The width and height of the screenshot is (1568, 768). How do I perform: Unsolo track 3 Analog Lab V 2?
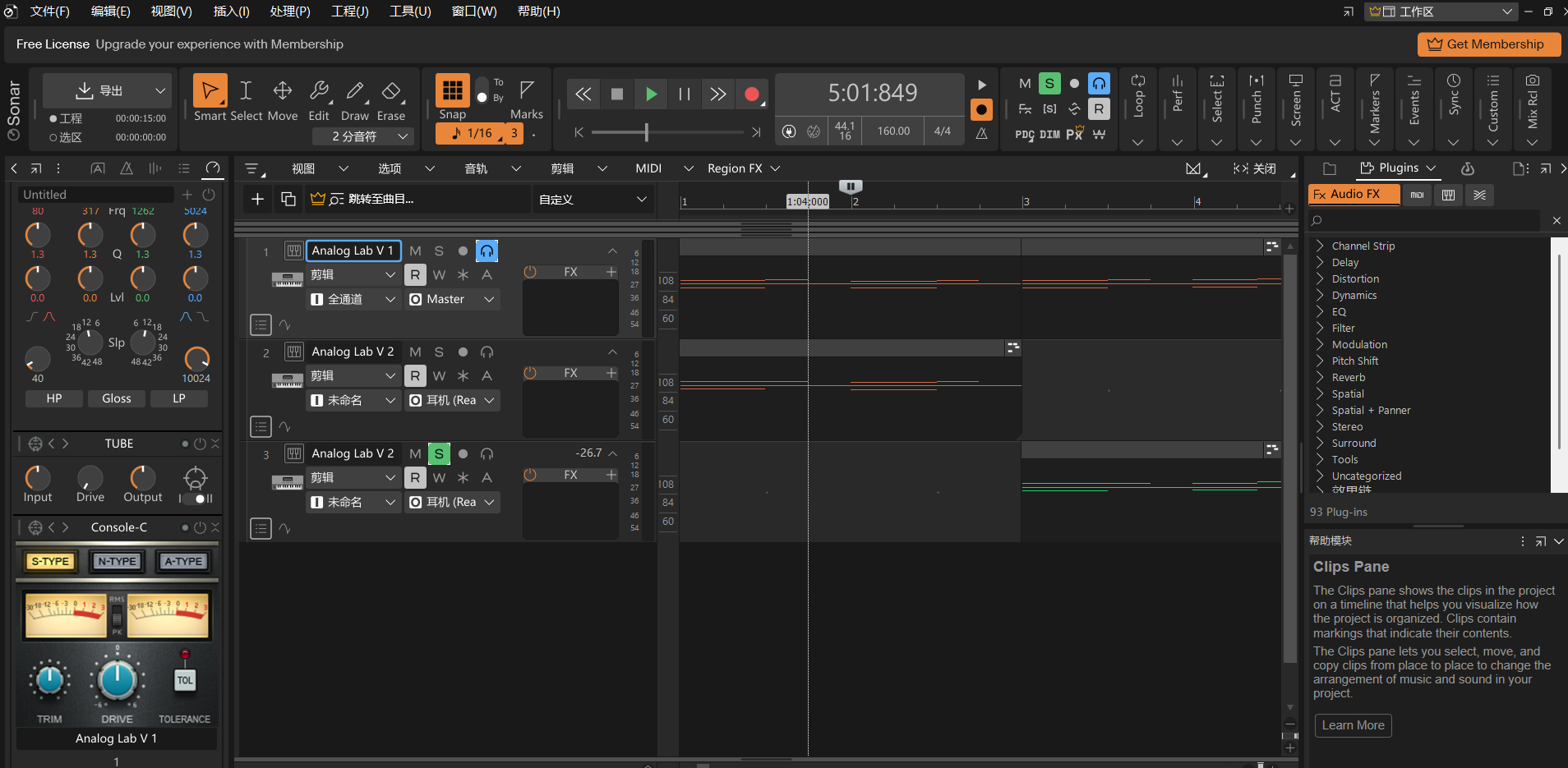(439, 453)
